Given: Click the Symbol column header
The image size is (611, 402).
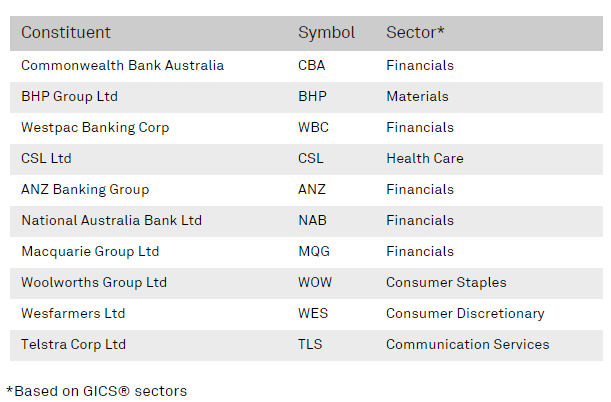Looking at the screenshot, I should [x=326, y=33].
